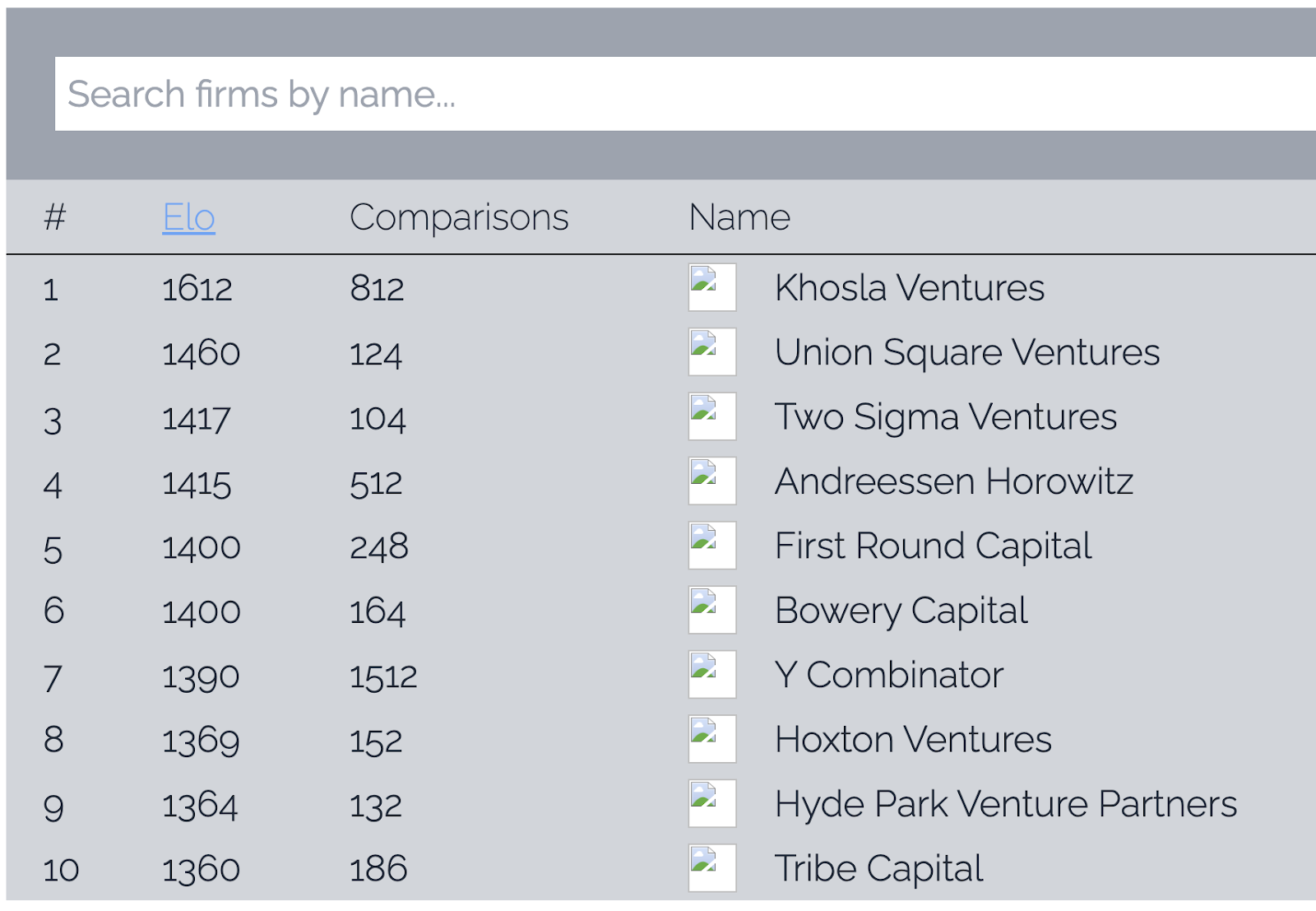
Task: Select the Andreessen Horowitz firm name
Action: click(954, 481)
